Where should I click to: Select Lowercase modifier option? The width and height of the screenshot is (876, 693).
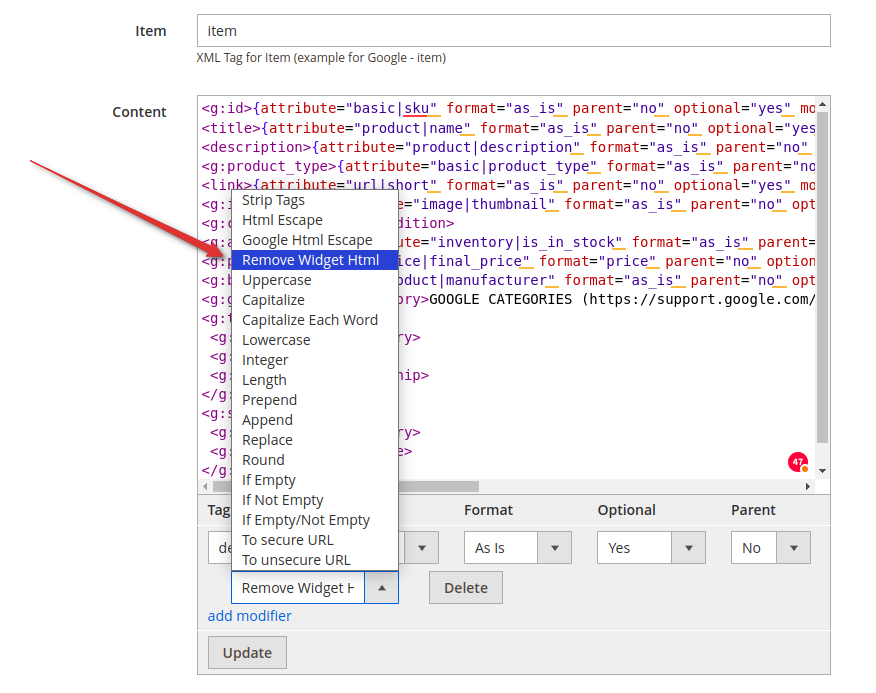(x=315, y=340)
